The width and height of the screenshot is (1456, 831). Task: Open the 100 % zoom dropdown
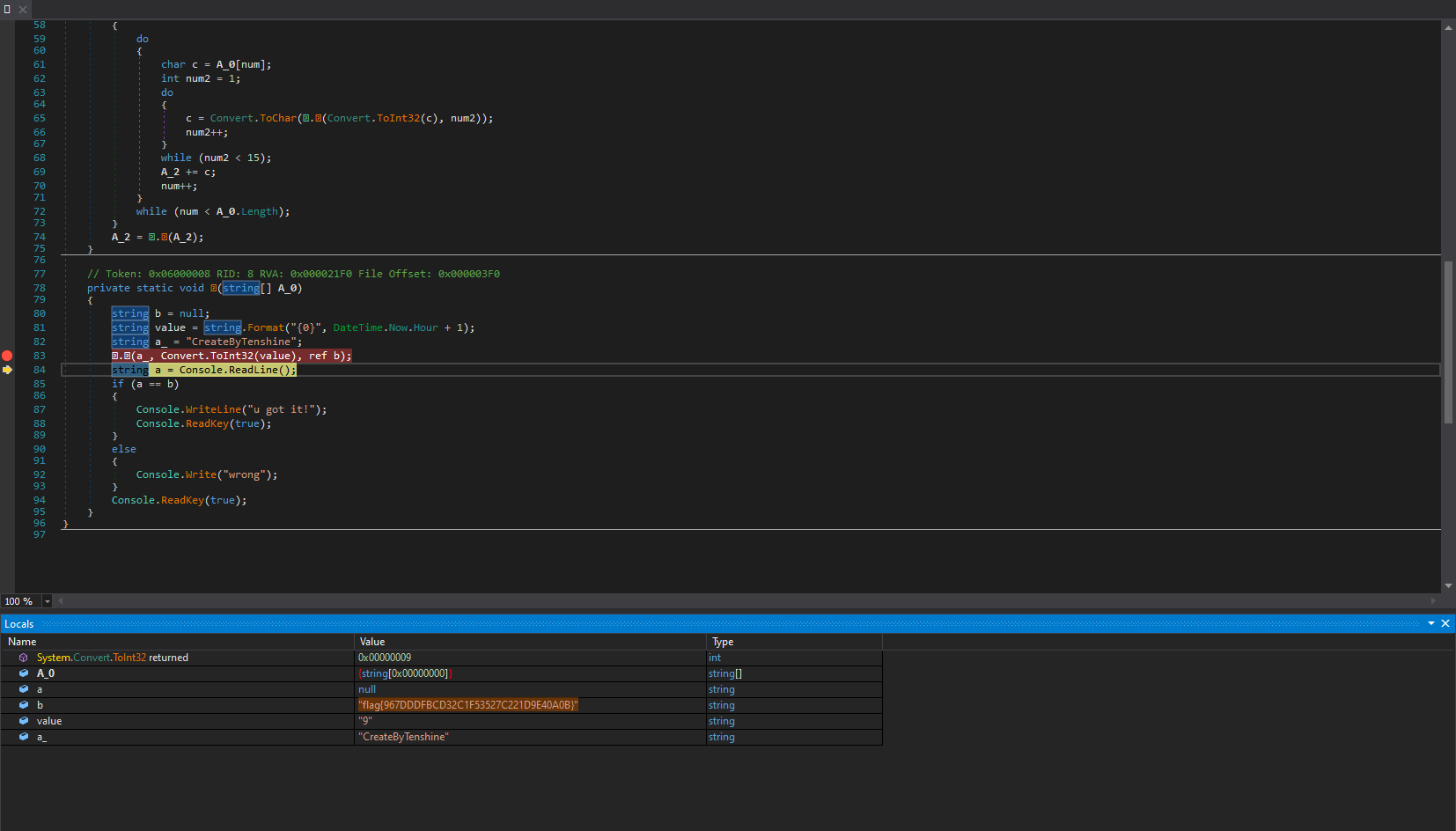47,601
